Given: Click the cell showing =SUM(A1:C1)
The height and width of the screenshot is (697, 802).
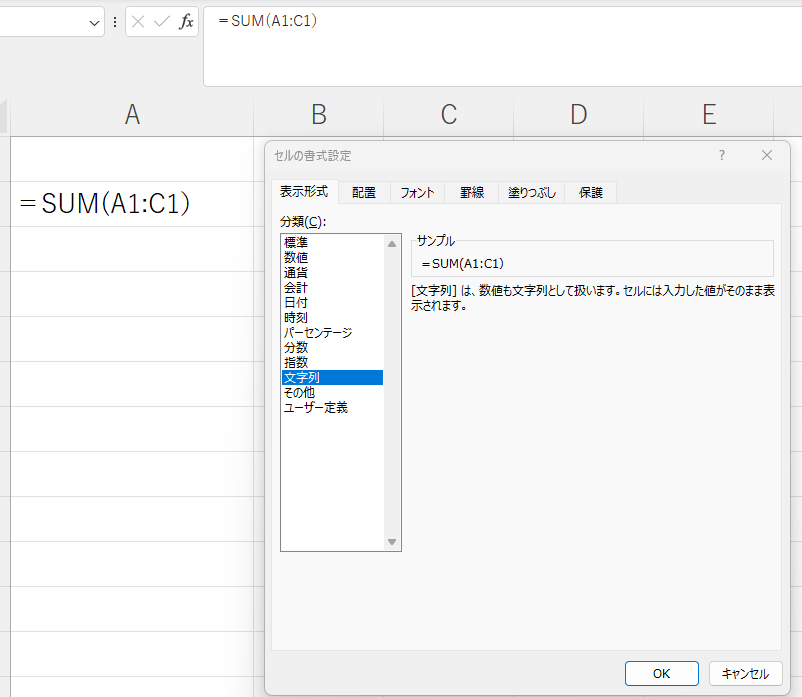Looking at the screenshot, I should (x=132, y=204).
